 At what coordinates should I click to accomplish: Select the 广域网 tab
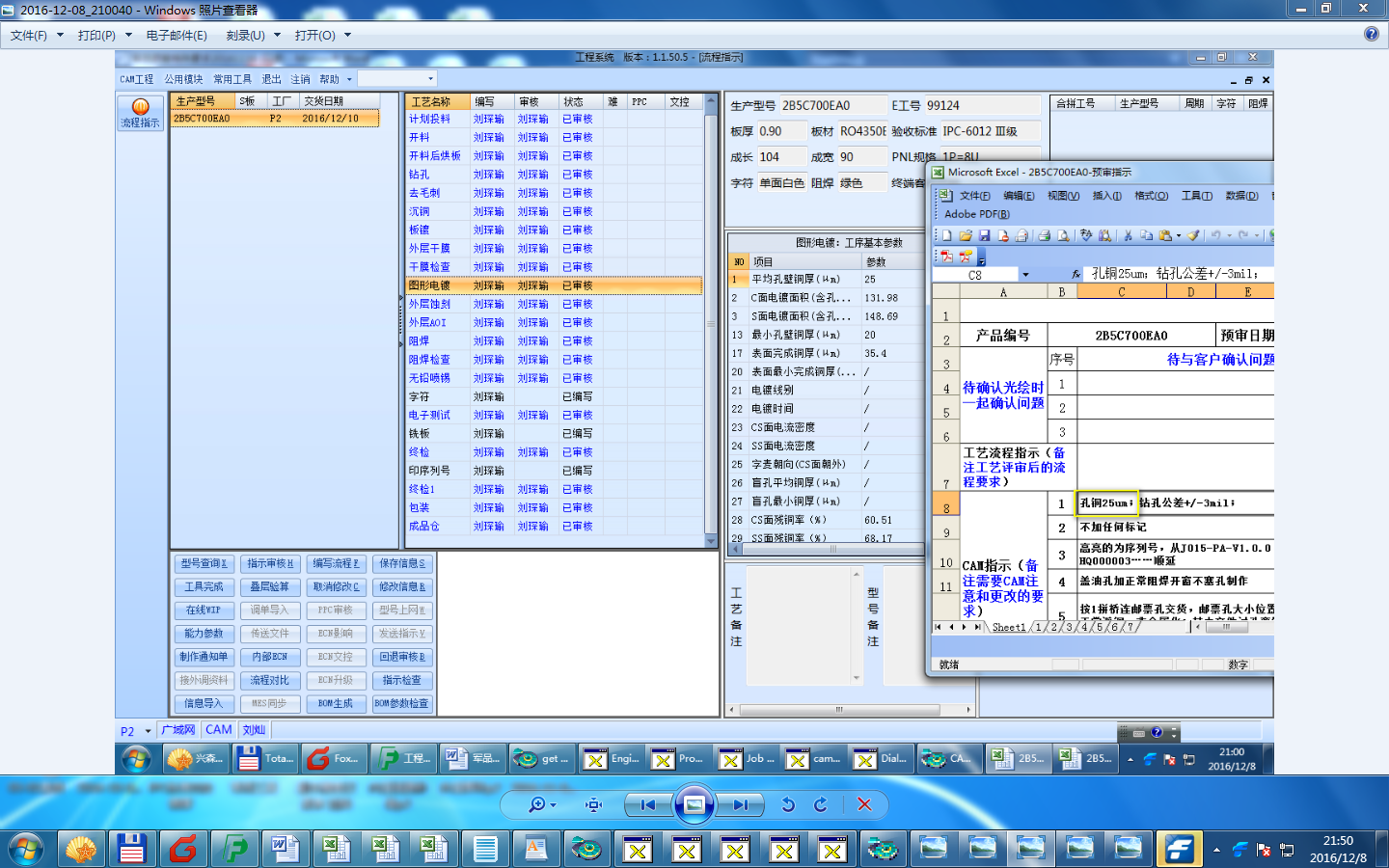pos(178,730)
